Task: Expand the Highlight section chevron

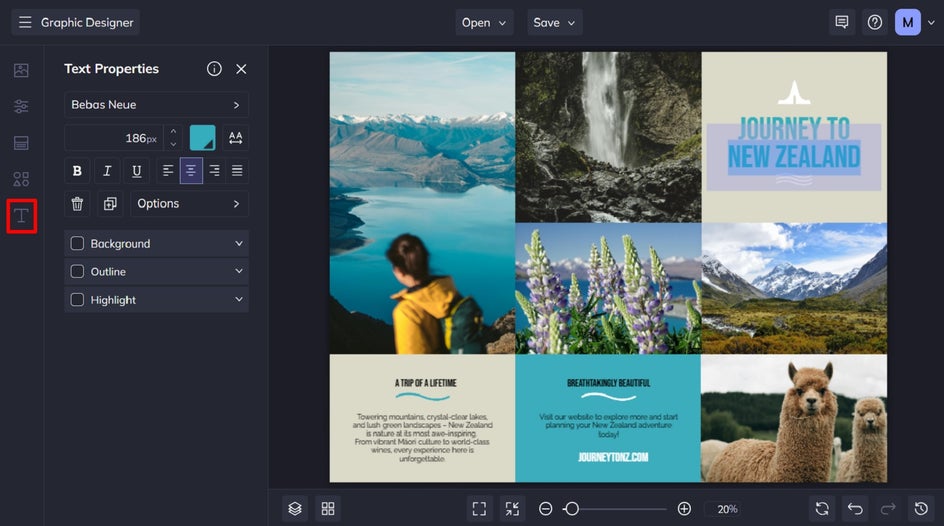Action: tap(239, 299)
